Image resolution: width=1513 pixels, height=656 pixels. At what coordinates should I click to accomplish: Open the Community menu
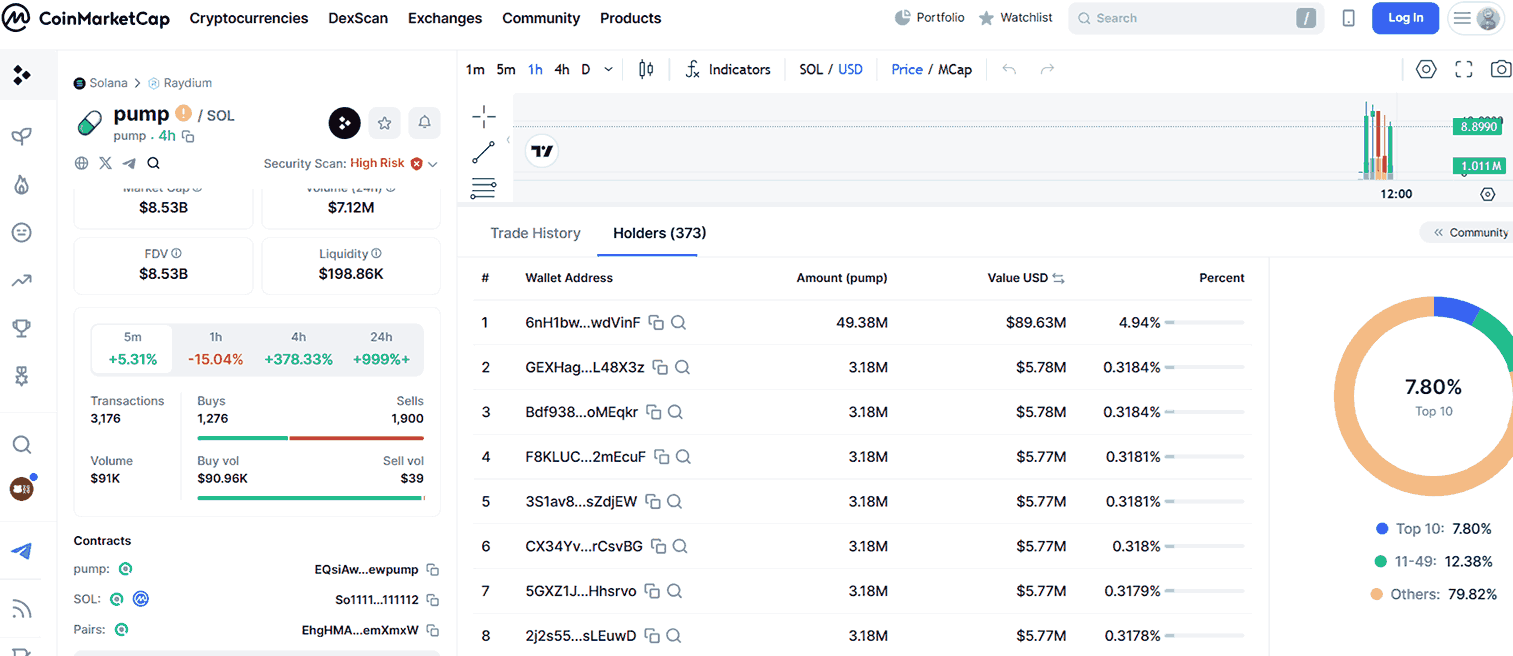(x=541, y=18)
